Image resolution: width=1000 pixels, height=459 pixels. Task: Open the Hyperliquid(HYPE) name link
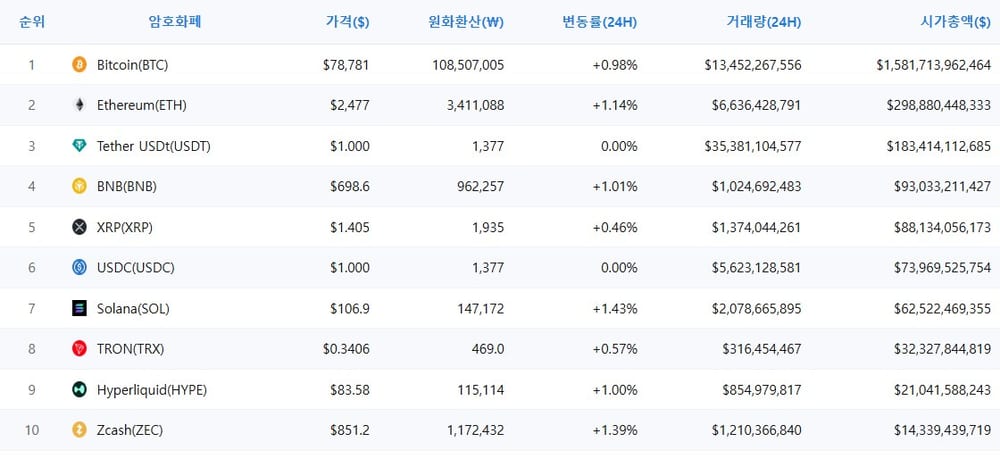[152, 390]
